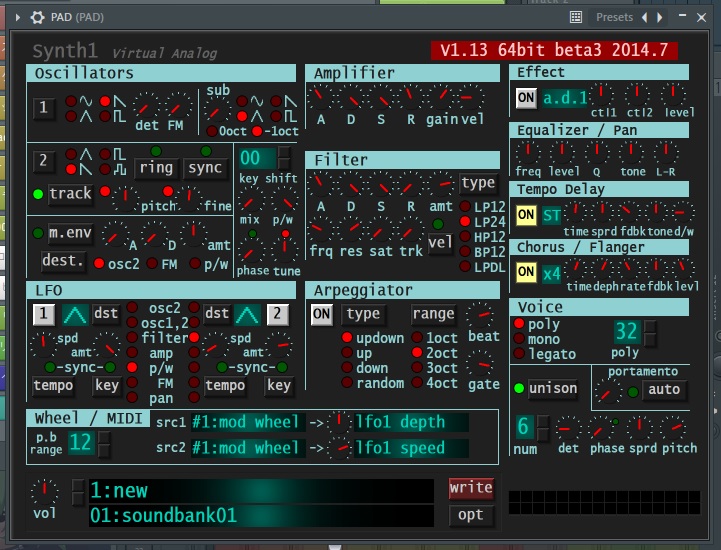Select LFO 2 button
The image size is (721, 550).
pyautogui.click(x=277, y=314)
